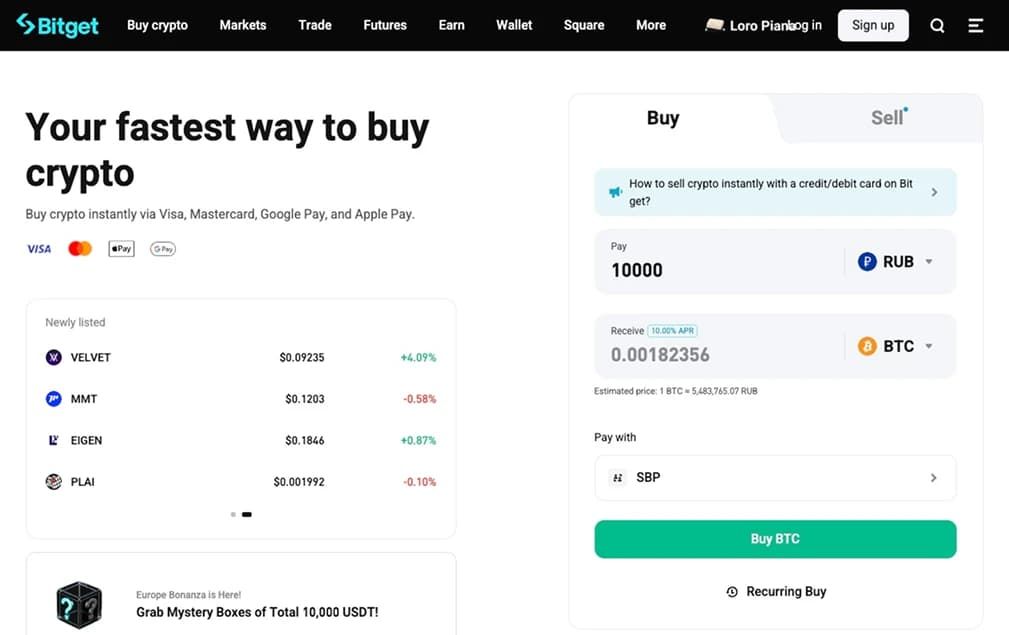Image resolution: width=1009 pixels, height=635 pixels.
Task: Expand the SBP payment method selector
Action: click(775, 477)
